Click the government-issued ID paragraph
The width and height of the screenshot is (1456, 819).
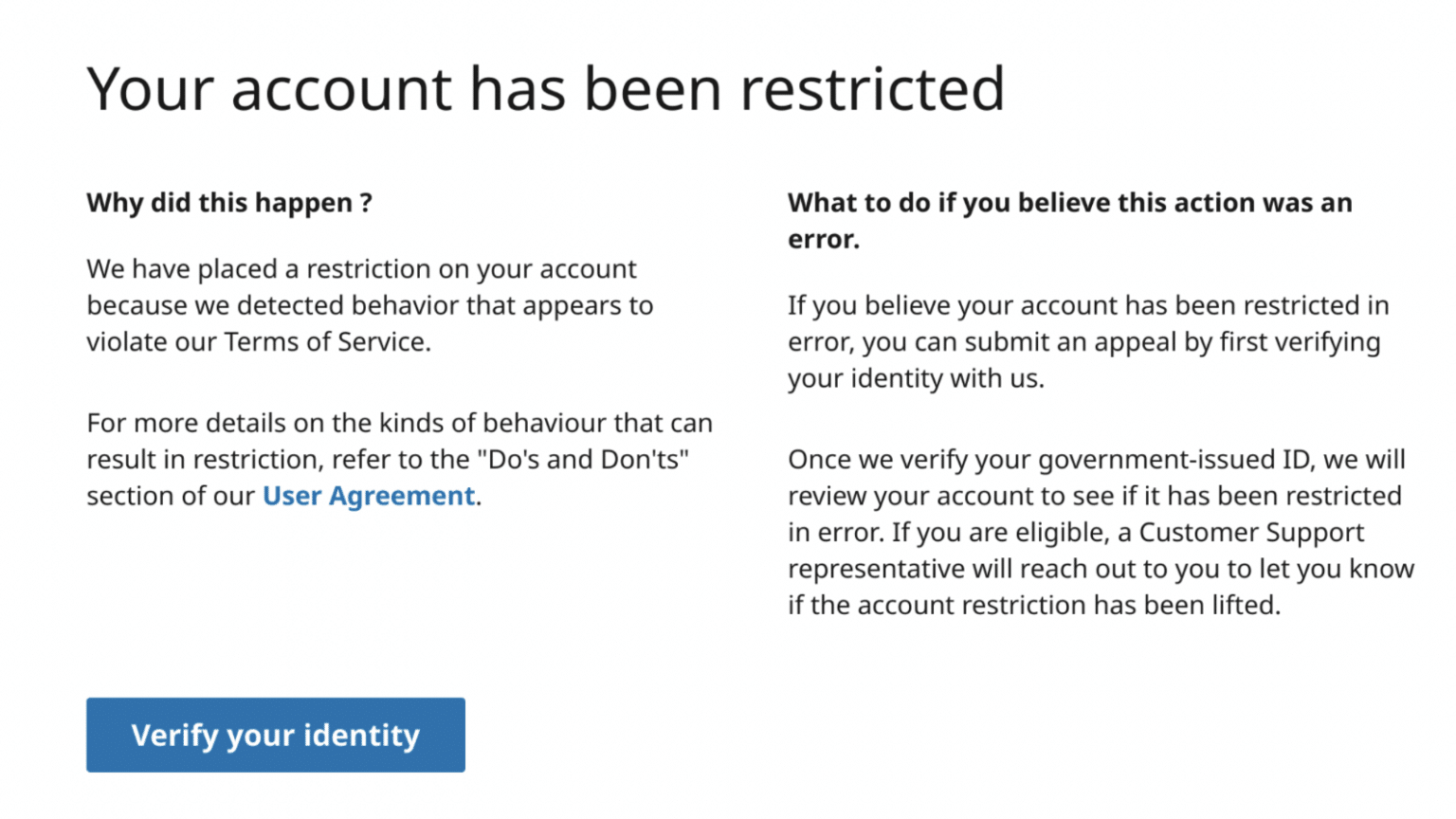1100,531
